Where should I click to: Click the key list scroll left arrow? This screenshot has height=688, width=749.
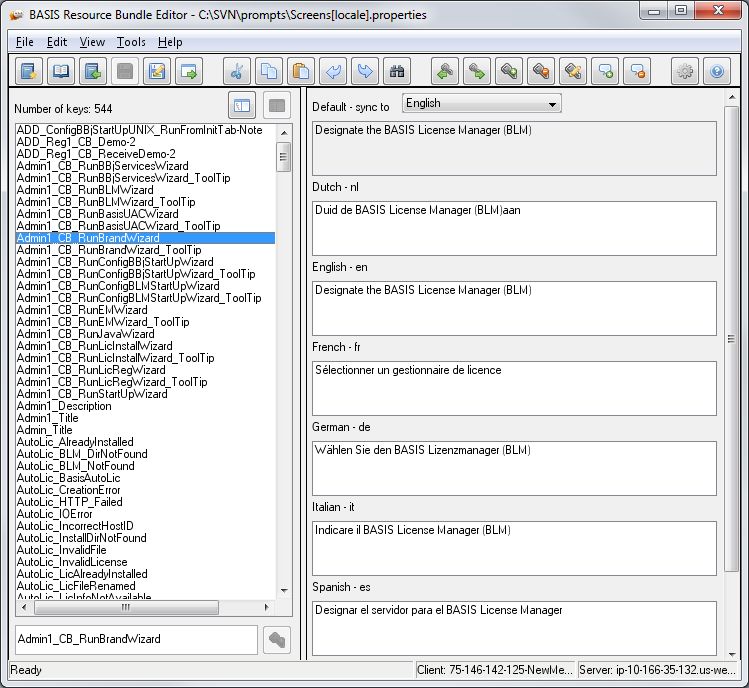[24, 608]
